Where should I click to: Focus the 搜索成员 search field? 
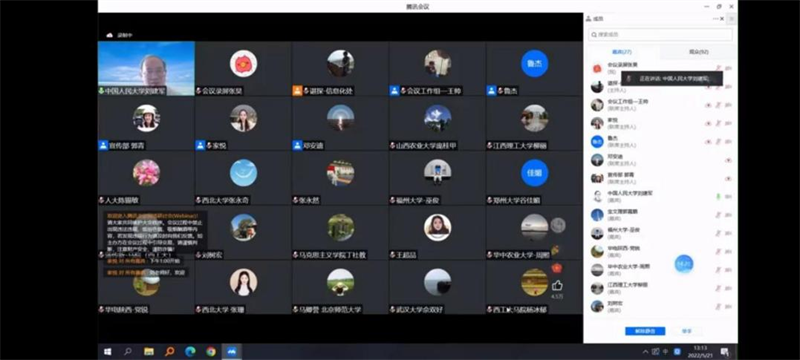tap(660, 35)
